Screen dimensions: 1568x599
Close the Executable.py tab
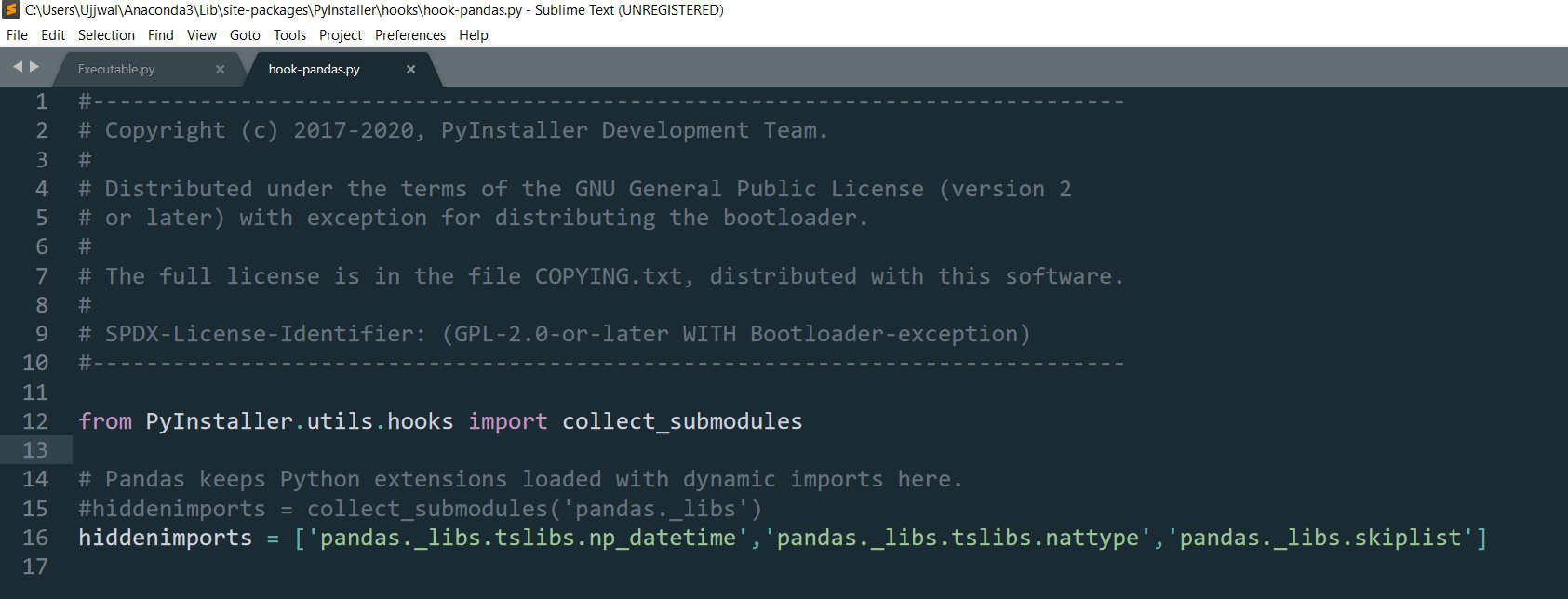click(221, 70)
